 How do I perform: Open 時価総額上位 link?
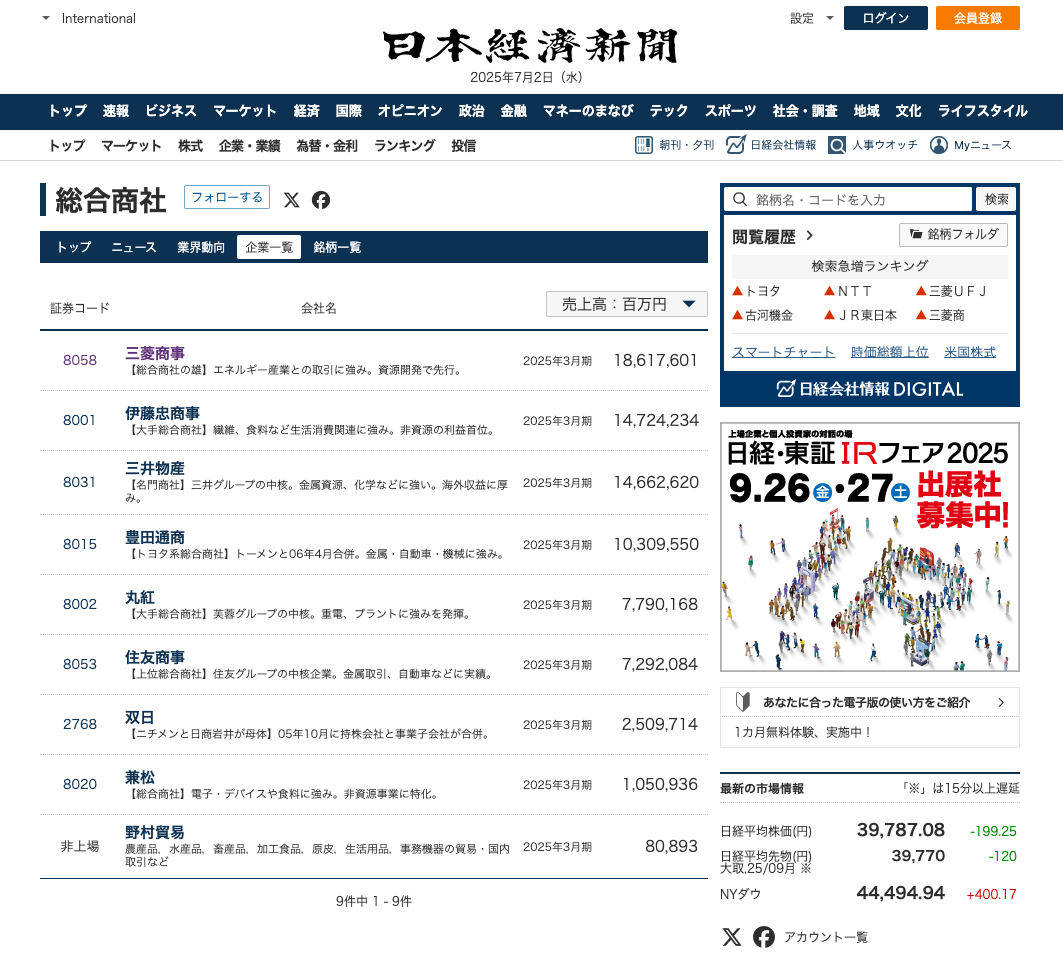tap(889, 352)
